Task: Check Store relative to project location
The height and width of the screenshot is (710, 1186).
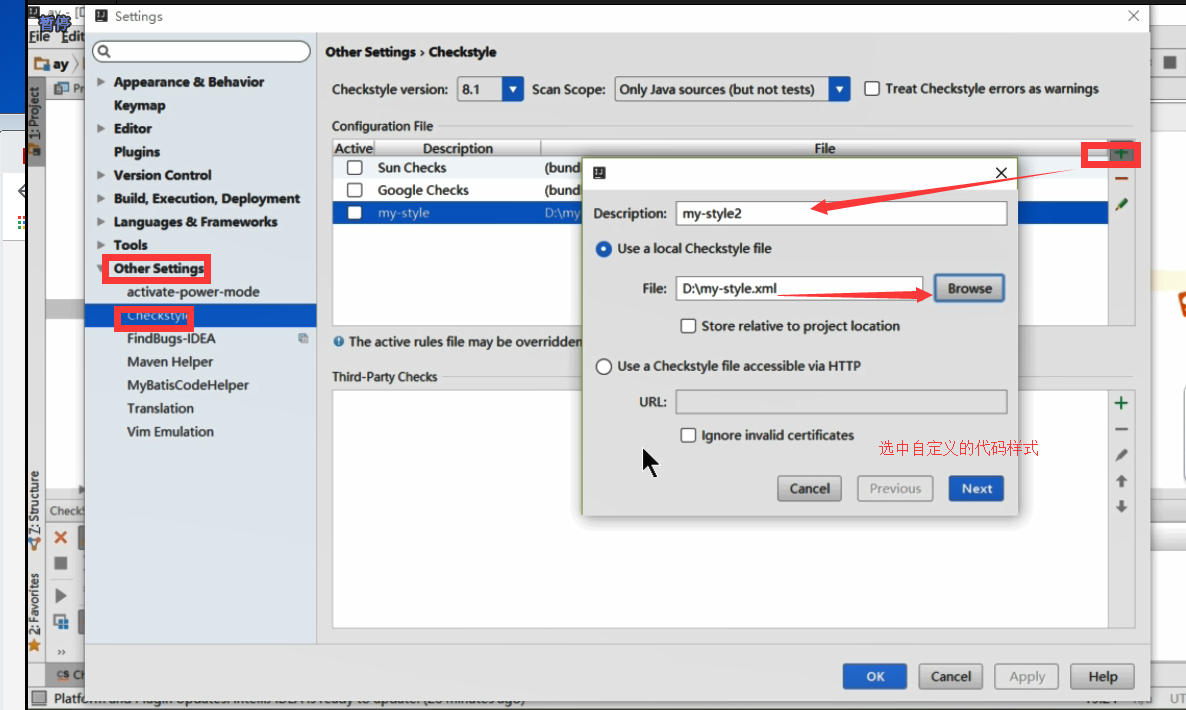Action: (688, 326)
